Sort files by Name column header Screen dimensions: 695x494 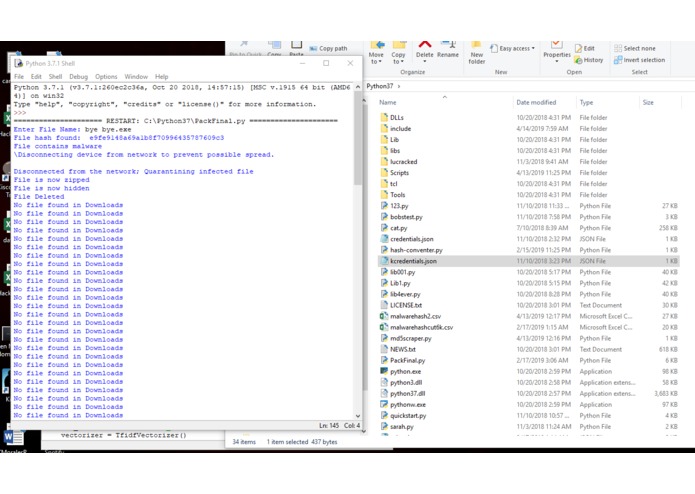tap(387, 102)
